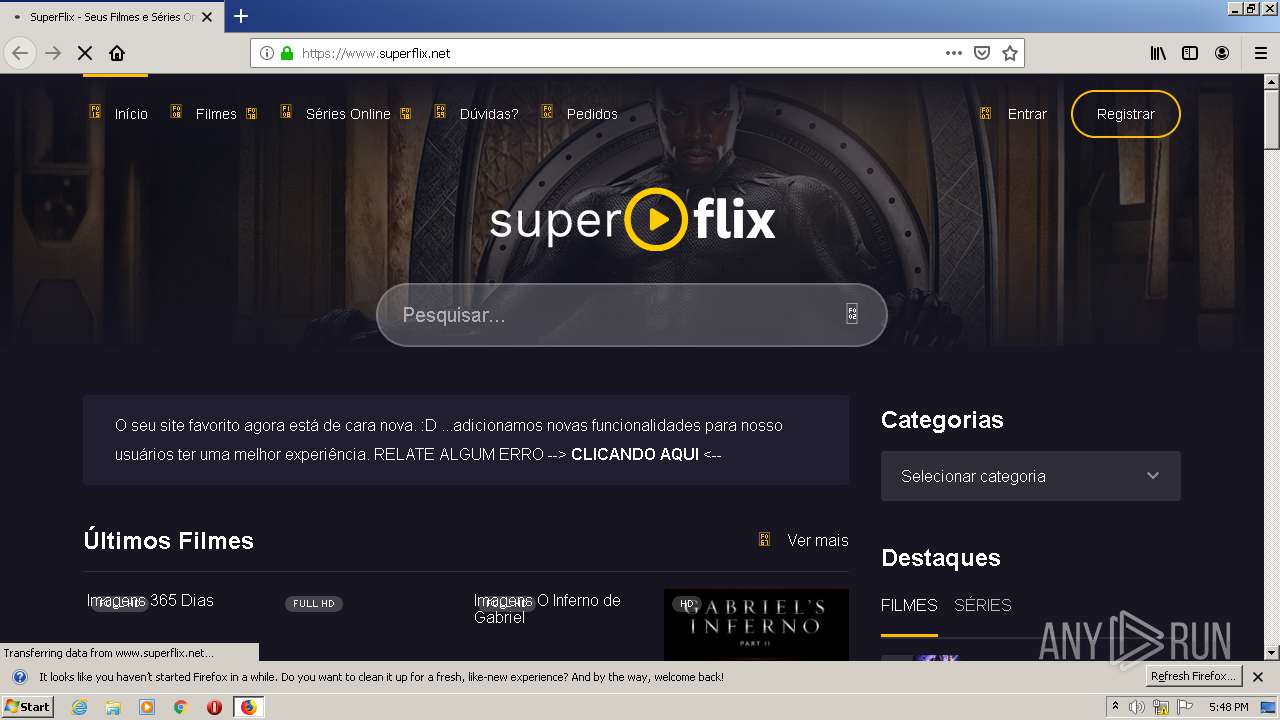
Task: Switch to the FILMES tab in Destaques
Action: pyautogui.click(x=909, y=605)
